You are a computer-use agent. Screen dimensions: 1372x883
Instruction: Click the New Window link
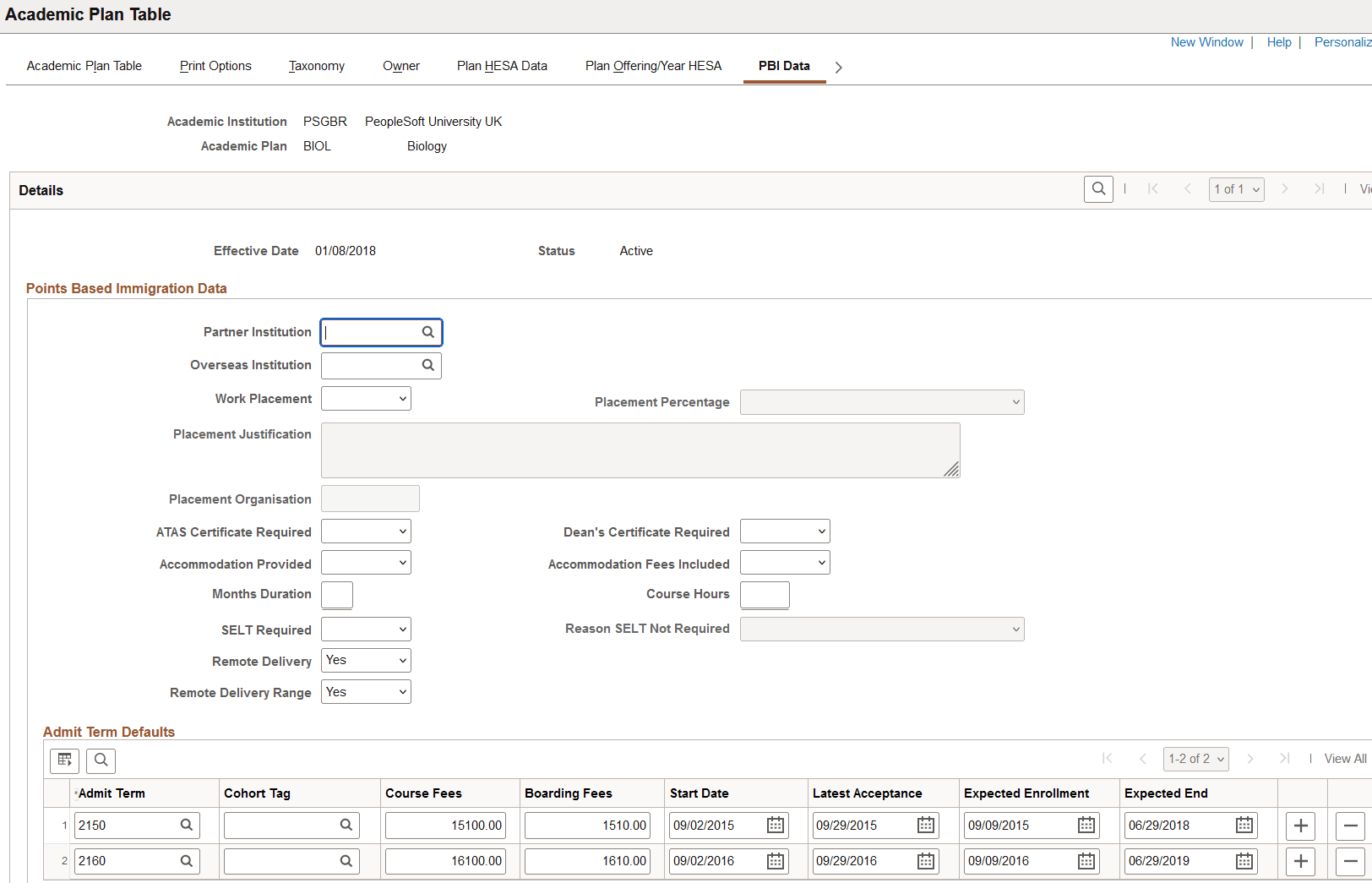click(x=1206, y=42)
